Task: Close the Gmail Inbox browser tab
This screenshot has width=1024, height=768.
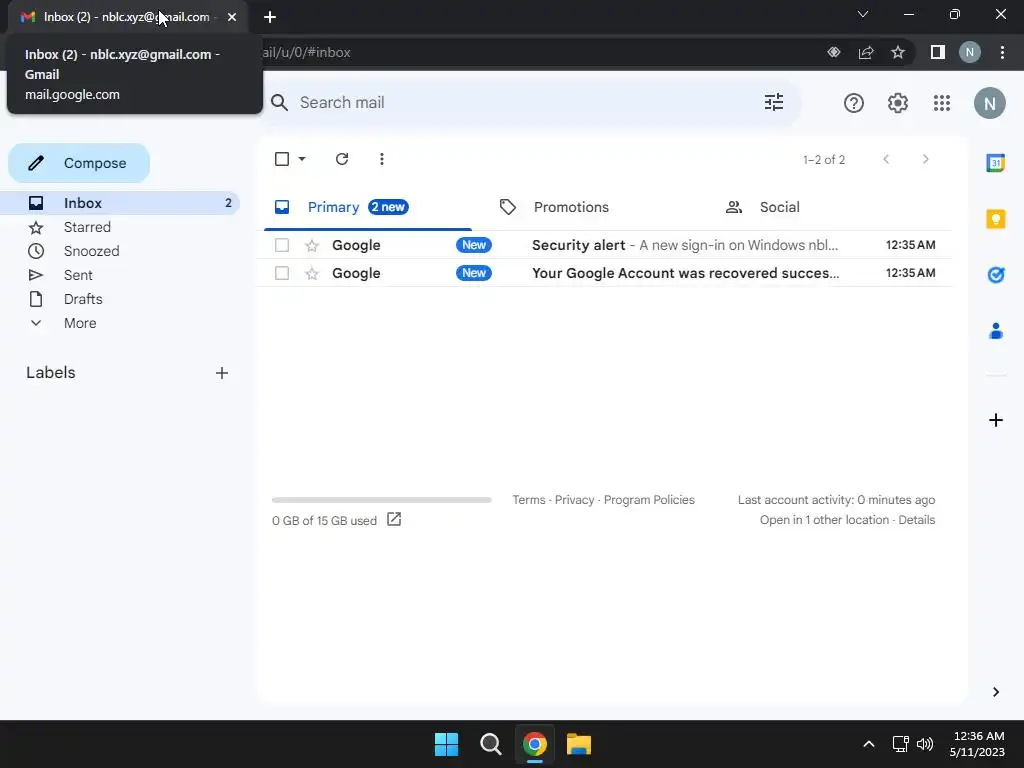Action: 232,17
